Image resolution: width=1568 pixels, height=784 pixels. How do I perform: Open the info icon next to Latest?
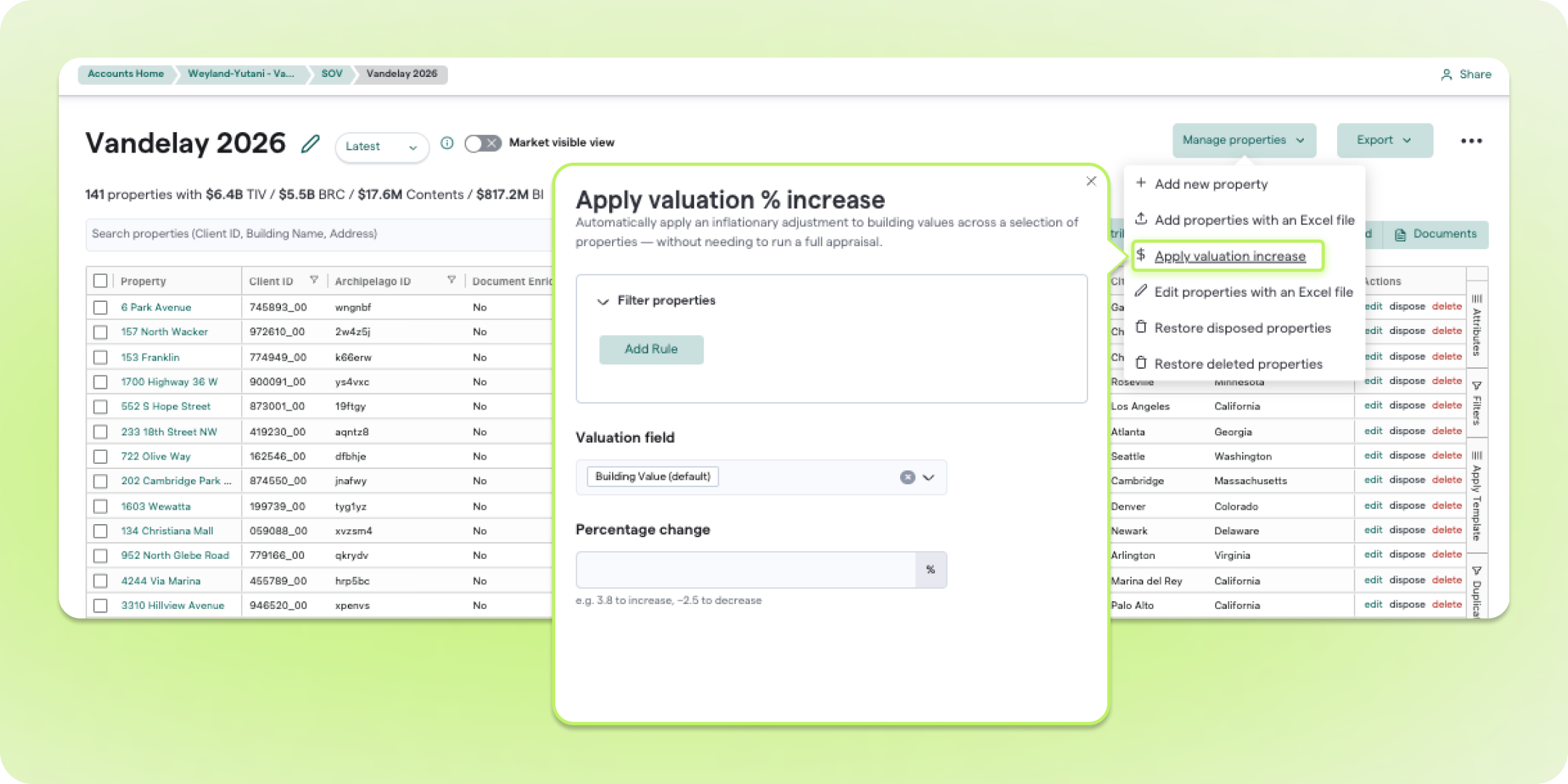tap(447, 143)
